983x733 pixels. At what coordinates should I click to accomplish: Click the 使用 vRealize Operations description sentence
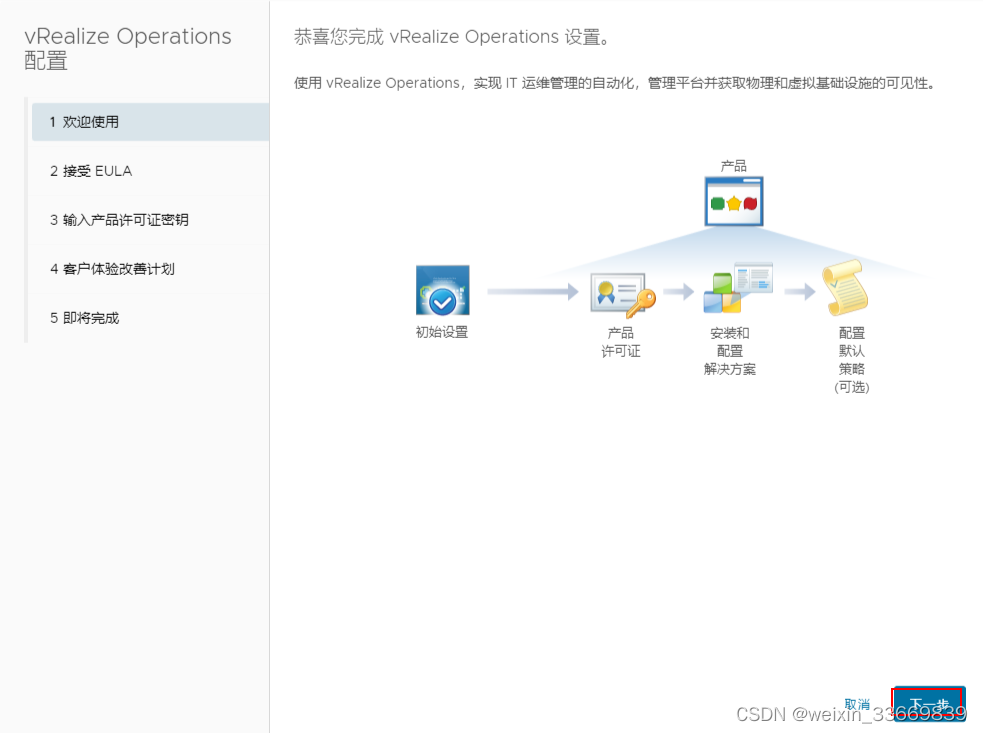pyautogui.click(x=616, y=83)
